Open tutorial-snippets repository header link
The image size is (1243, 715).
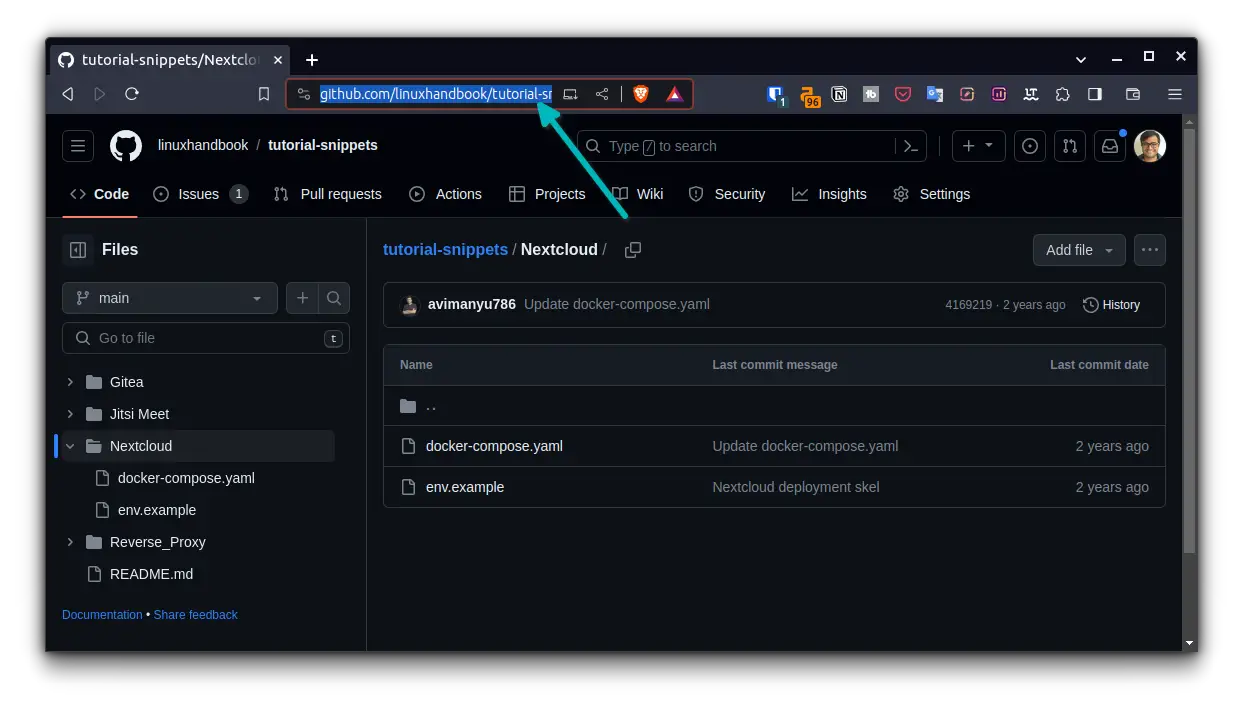pos(323,145)
